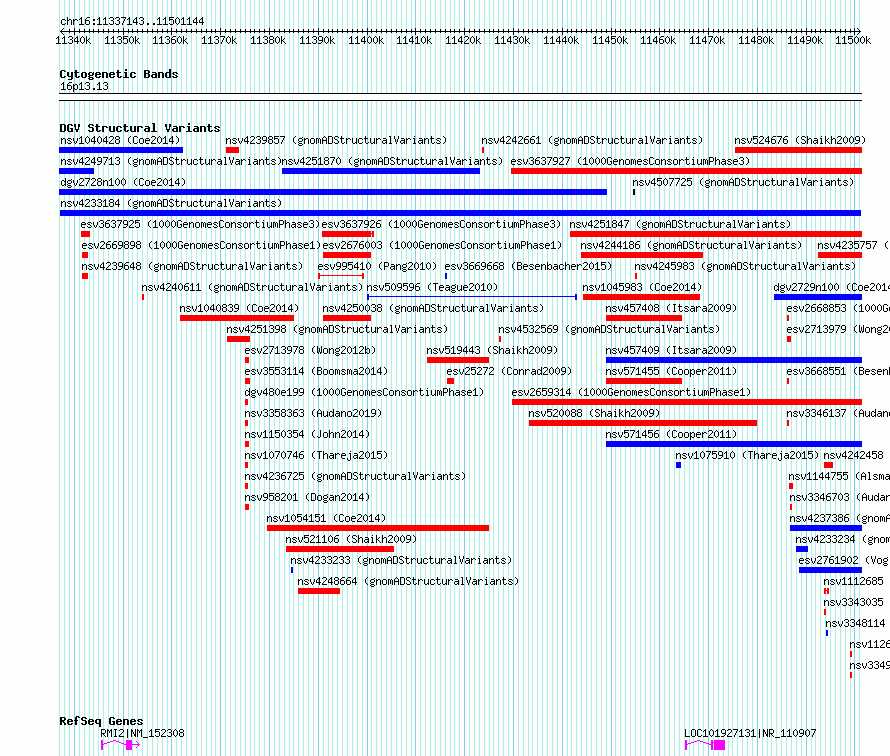Image resolution: width=890 pixels, height=756 pixels.
Task: Click nsv4251398 gnomAD variant label
Action: pyautogui.click(x=337, y=329)
